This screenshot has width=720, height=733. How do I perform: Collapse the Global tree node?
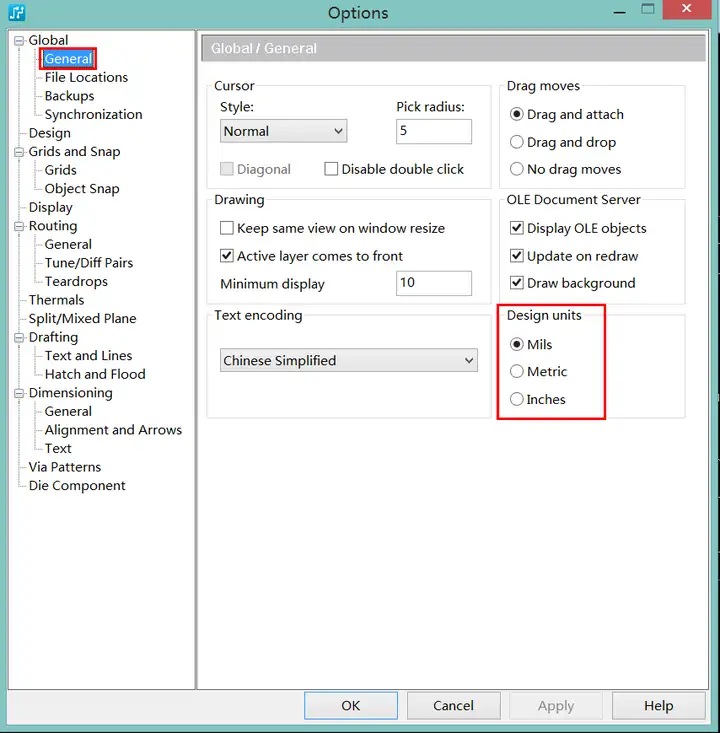(x=19, y=41)
